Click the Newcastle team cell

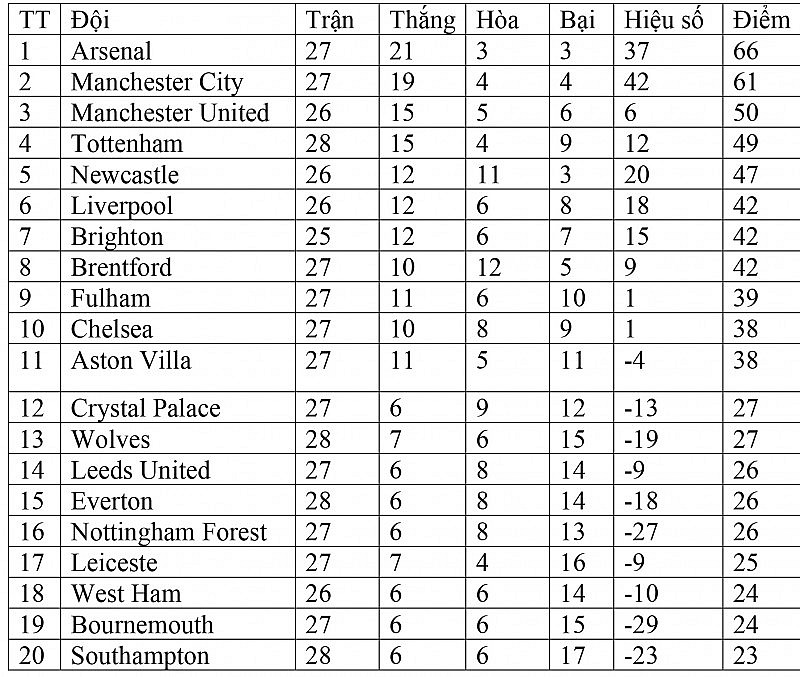(x=124, y=175)
